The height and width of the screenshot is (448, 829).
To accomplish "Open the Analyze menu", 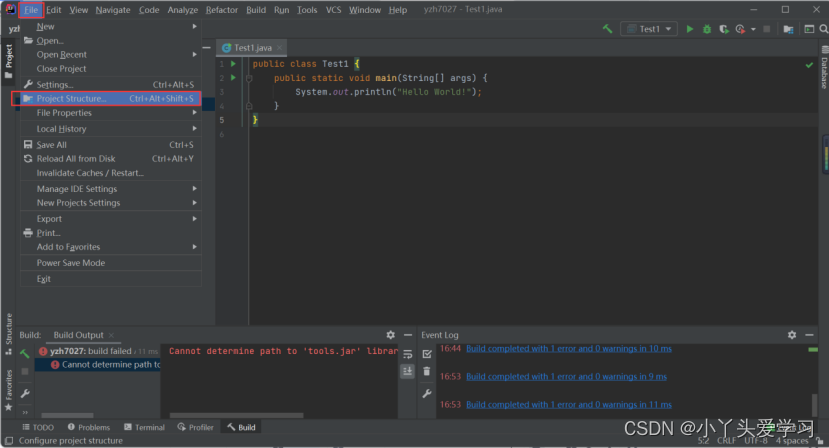I will (182, 10).
